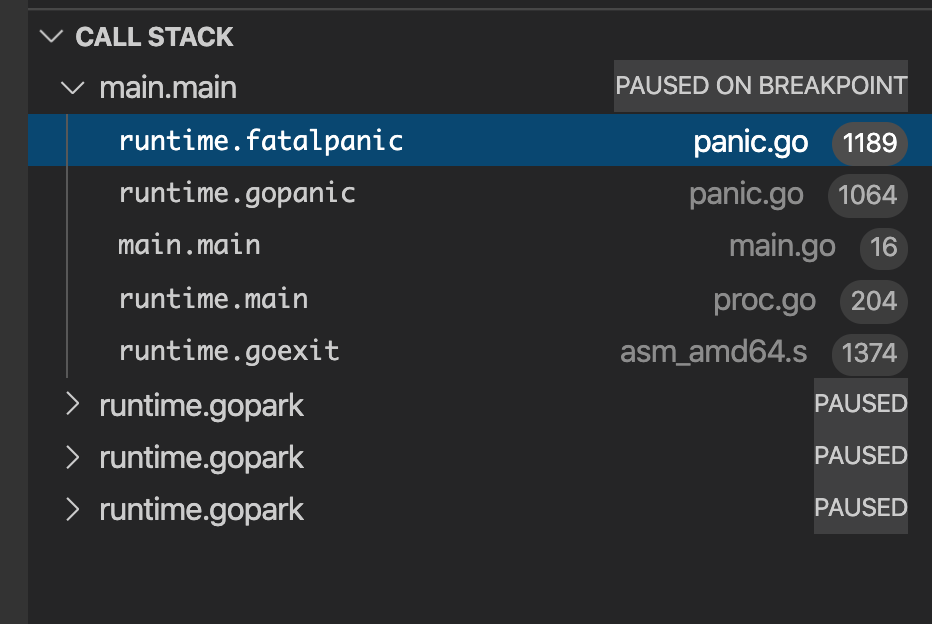The image size is (932, 624).
Task: Expand the first runtime.gopark goroutine
Action: pos(71,405)
